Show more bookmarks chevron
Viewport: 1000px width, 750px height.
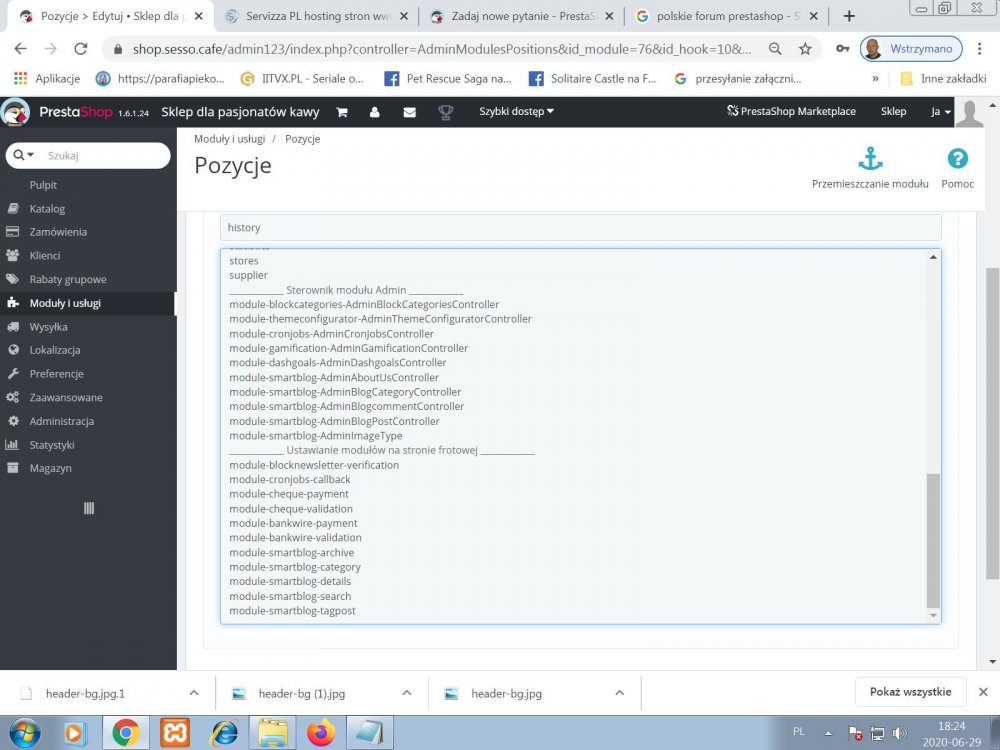(875, 78)
